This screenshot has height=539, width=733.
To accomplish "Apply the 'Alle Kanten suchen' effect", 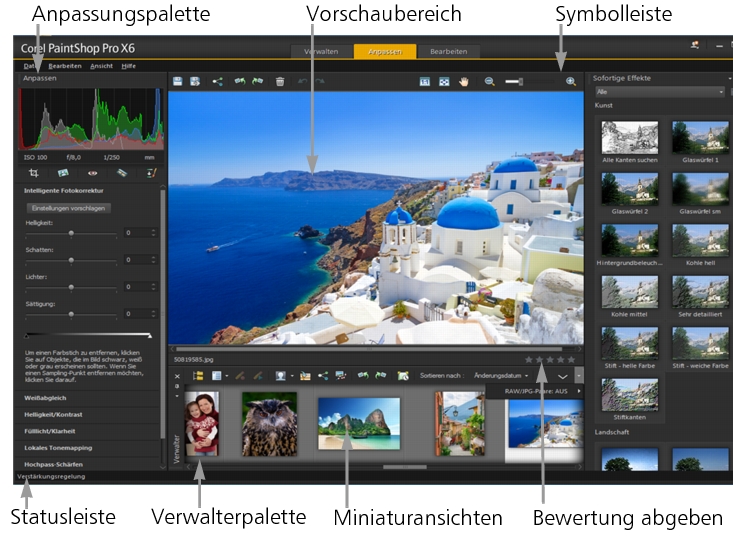I will click(629, 137).
